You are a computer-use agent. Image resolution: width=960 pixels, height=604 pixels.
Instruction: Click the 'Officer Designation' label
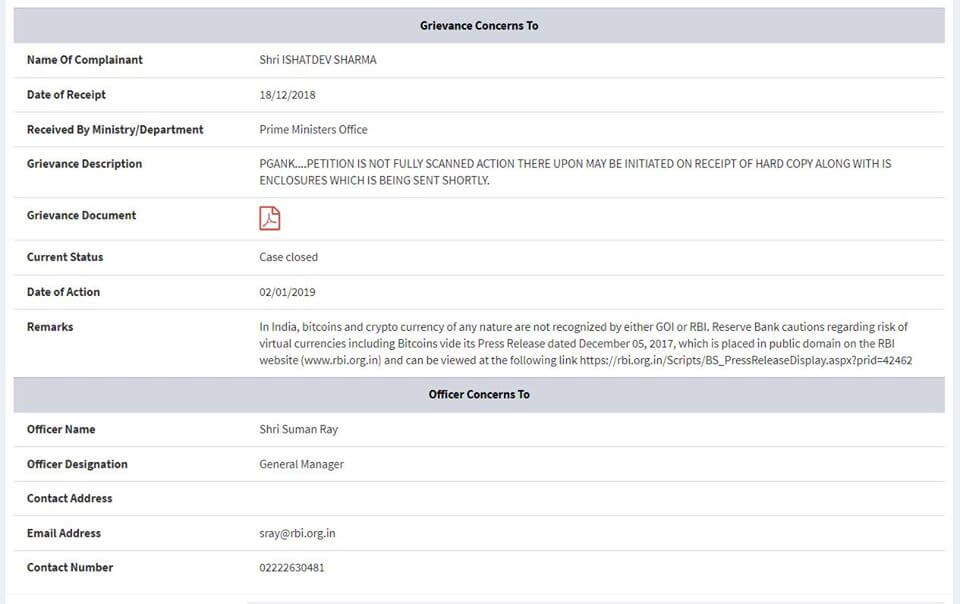(77, 464)
